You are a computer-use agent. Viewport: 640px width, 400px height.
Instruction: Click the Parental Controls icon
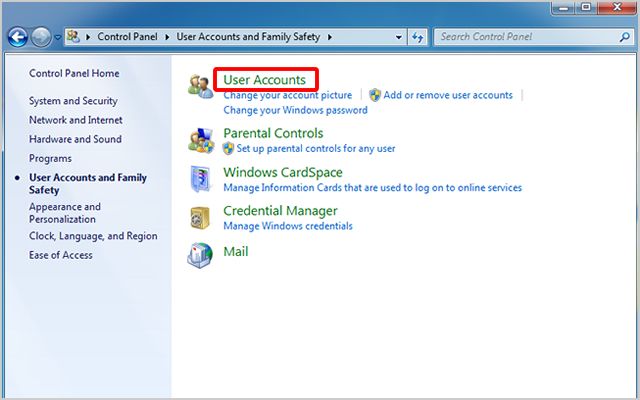[200, 139]
